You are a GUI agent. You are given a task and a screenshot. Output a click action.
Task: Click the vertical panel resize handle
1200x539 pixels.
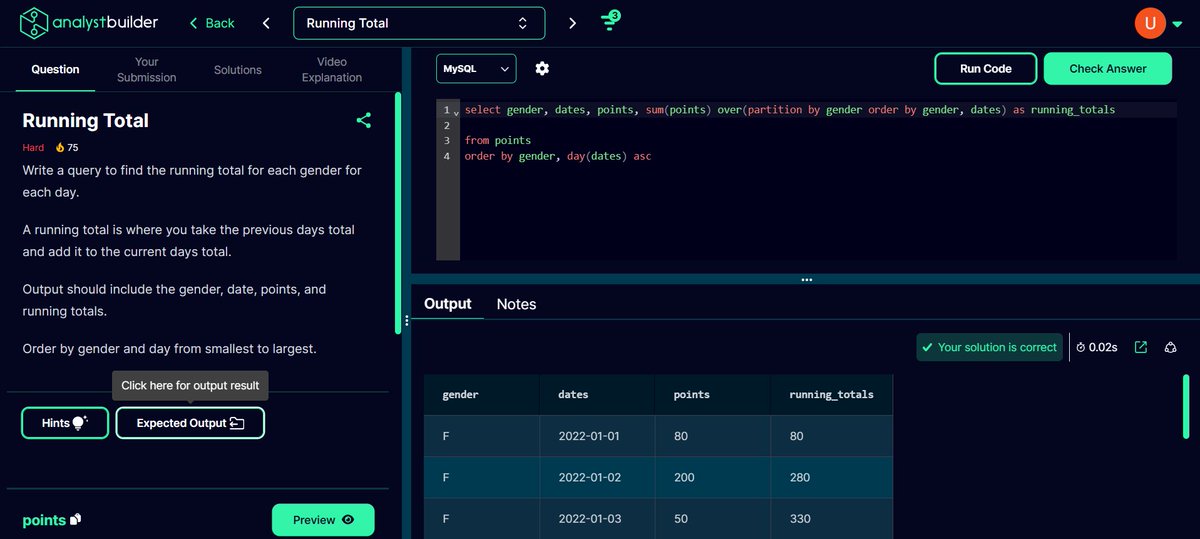pyautogui.click(x=406, y=321)
